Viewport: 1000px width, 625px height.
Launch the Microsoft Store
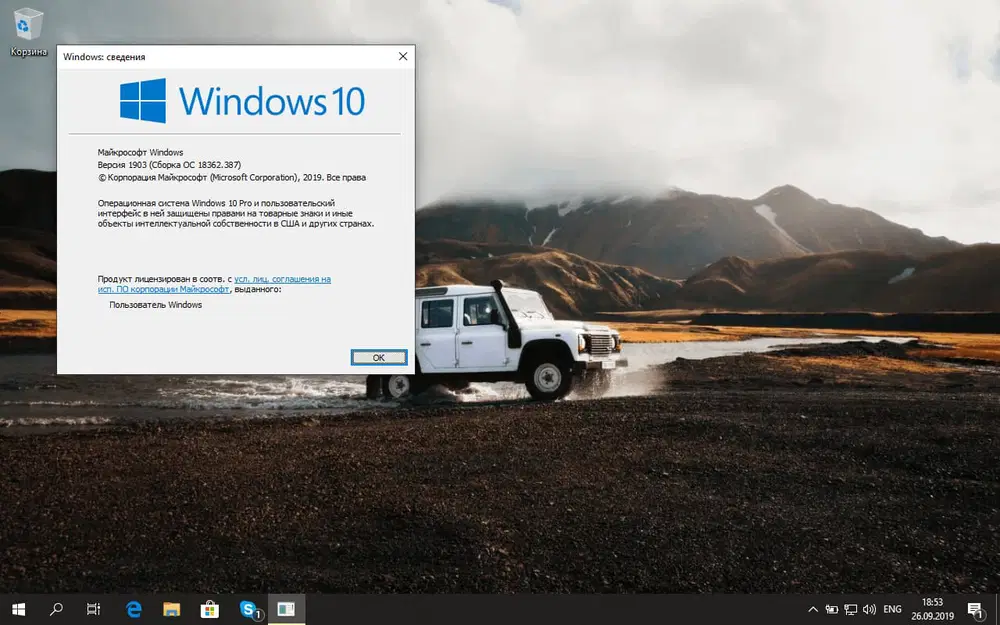(210, 608)
